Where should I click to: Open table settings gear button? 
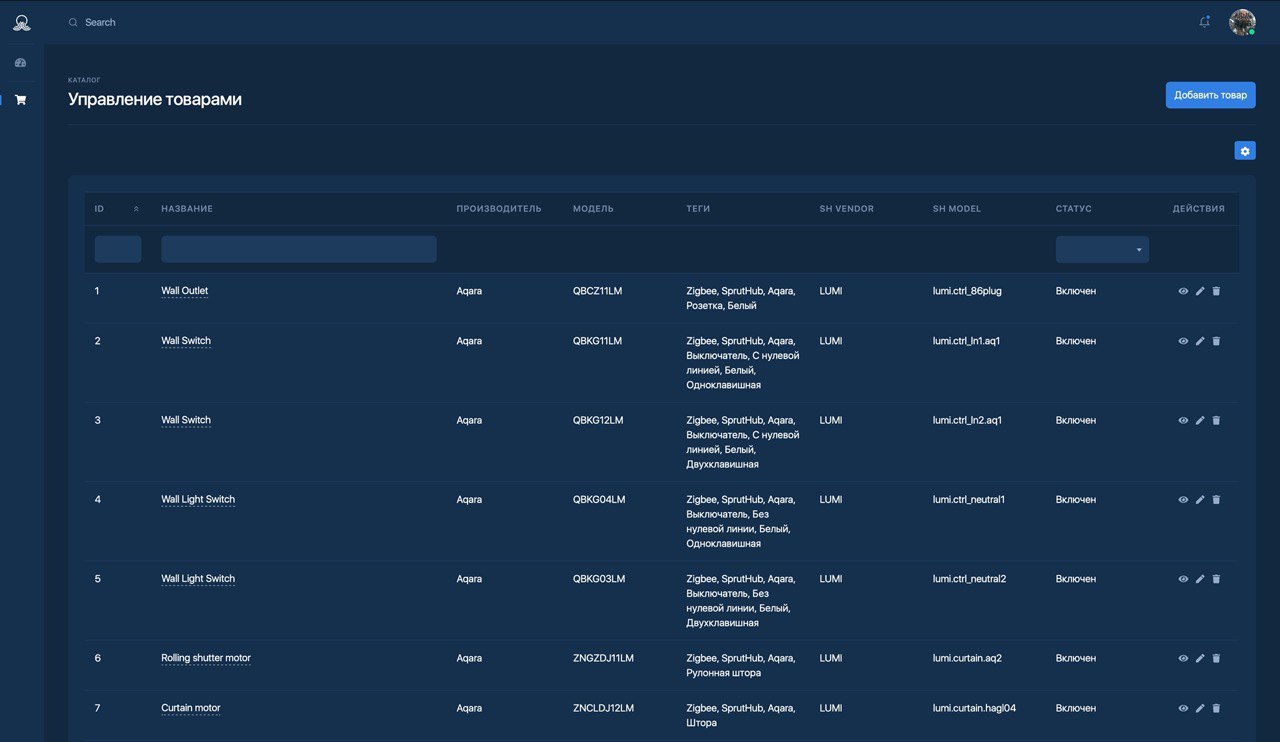click(1245, 151)
